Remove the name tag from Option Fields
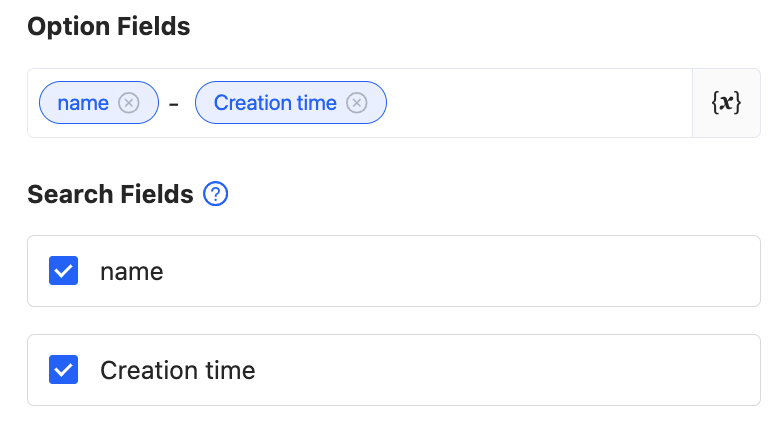Viewport: 778px width, 422px height. 129,103
